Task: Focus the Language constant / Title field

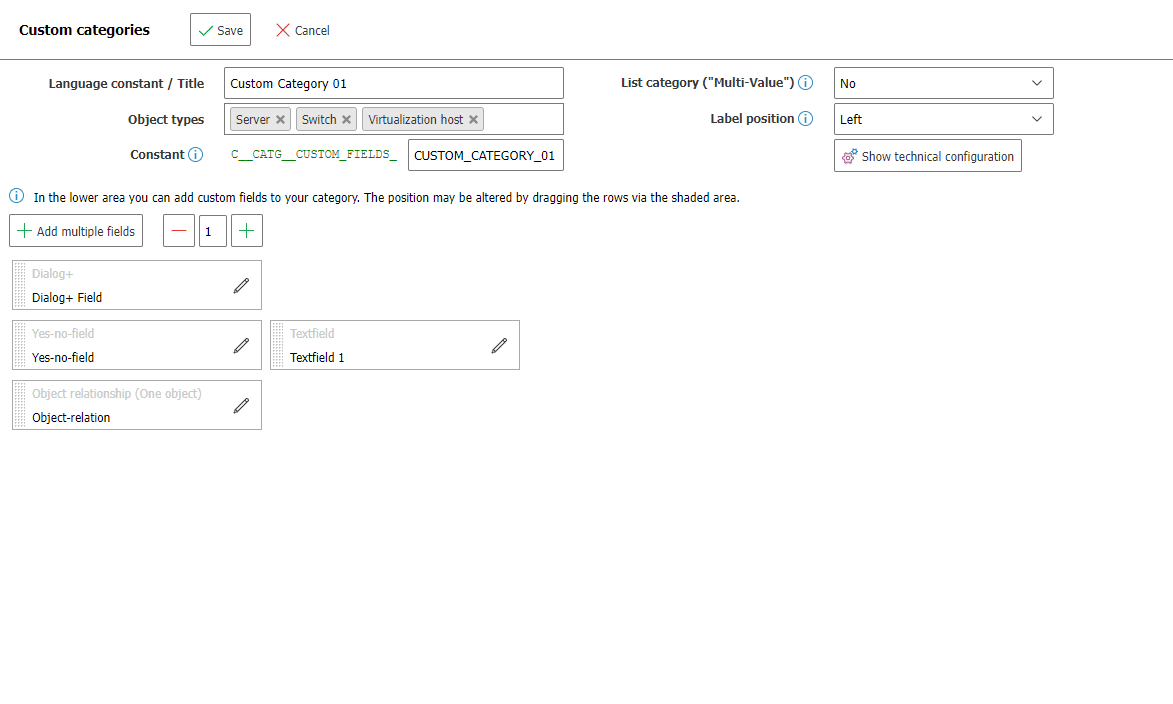Action: click(393, 83)
